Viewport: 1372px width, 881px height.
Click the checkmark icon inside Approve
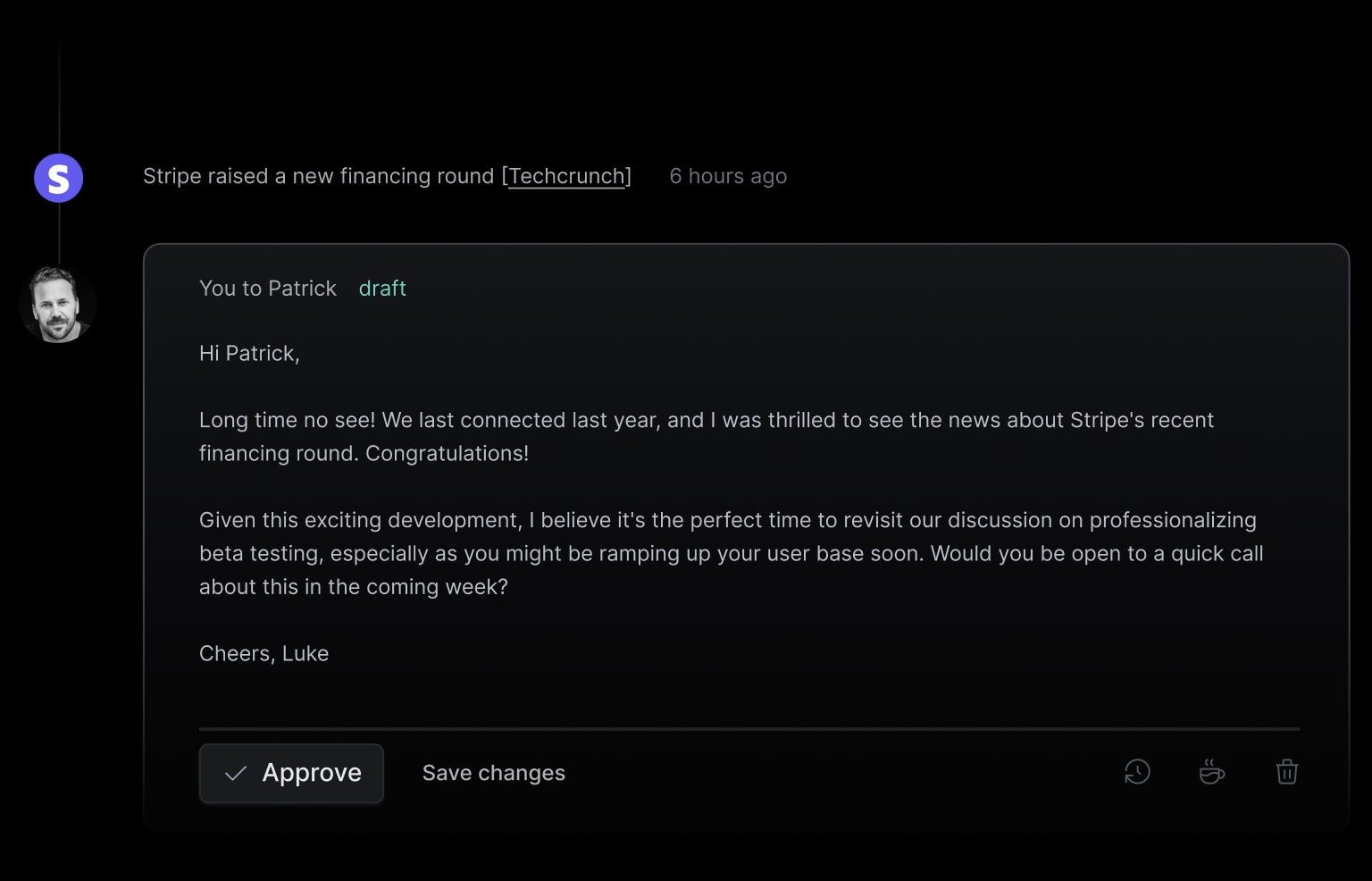[x=236, y=774]
